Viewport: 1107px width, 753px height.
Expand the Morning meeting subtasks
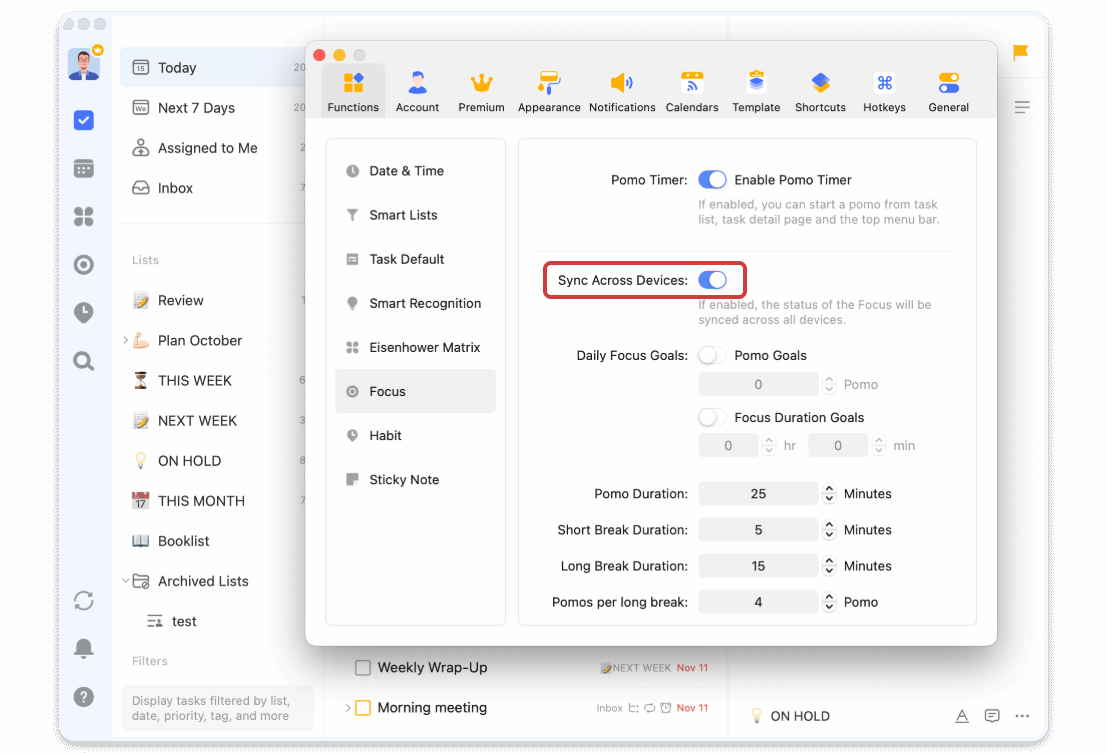[348, 708]
